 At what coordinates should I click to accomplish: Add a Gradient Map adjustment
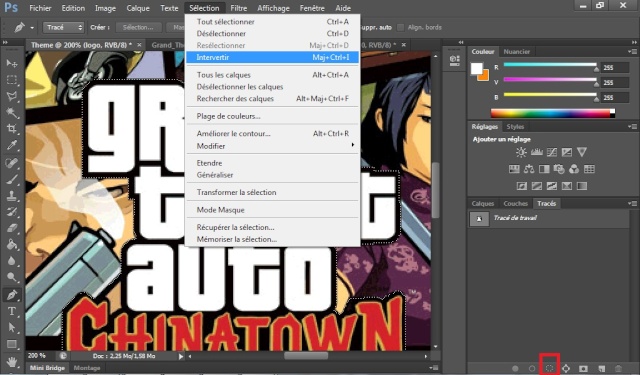[x=582, y=186]
